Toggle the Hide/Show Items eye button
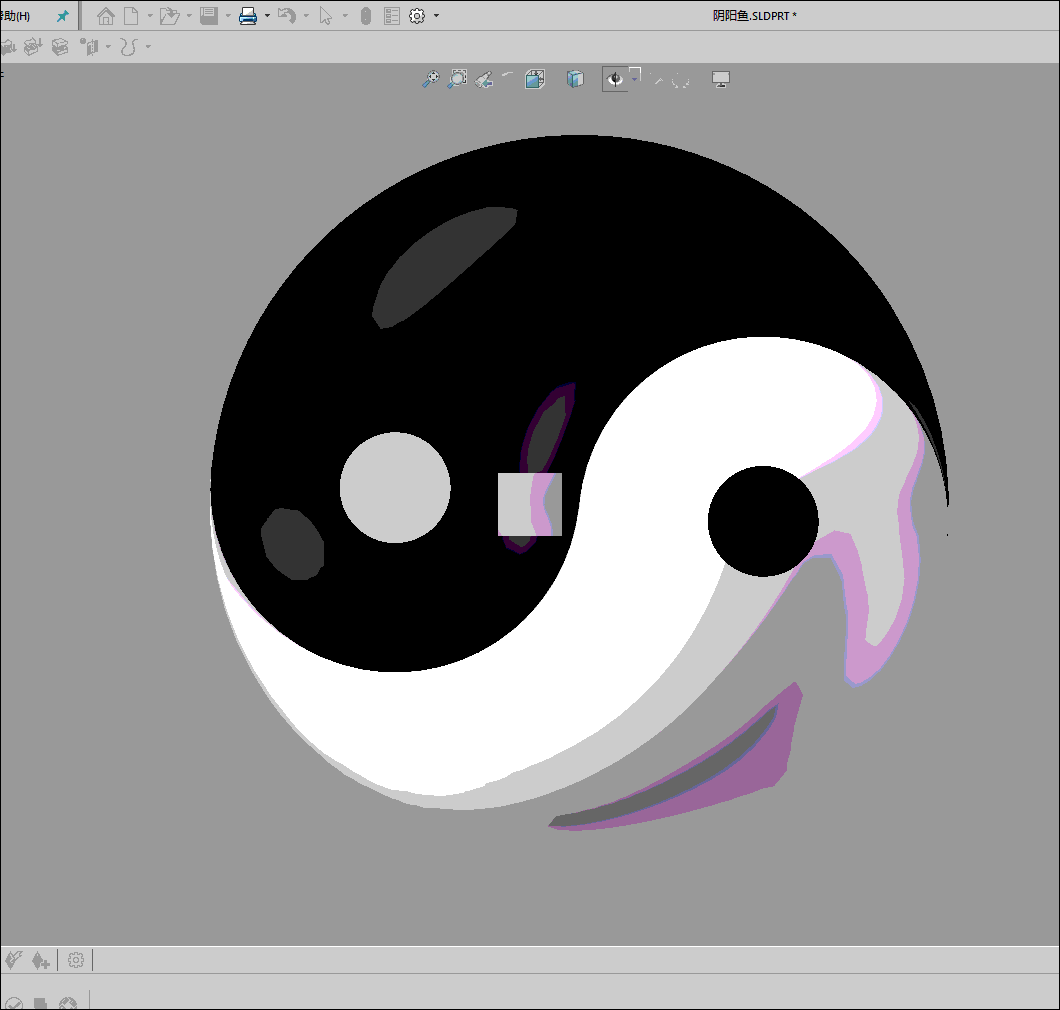 click(x=614, y=79)
